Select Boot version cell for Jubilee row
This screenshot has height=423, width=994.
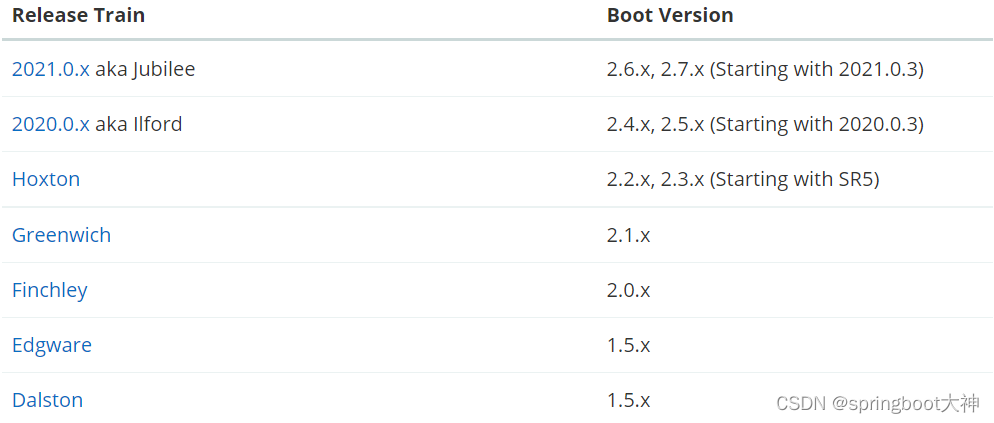pos(765,68)
